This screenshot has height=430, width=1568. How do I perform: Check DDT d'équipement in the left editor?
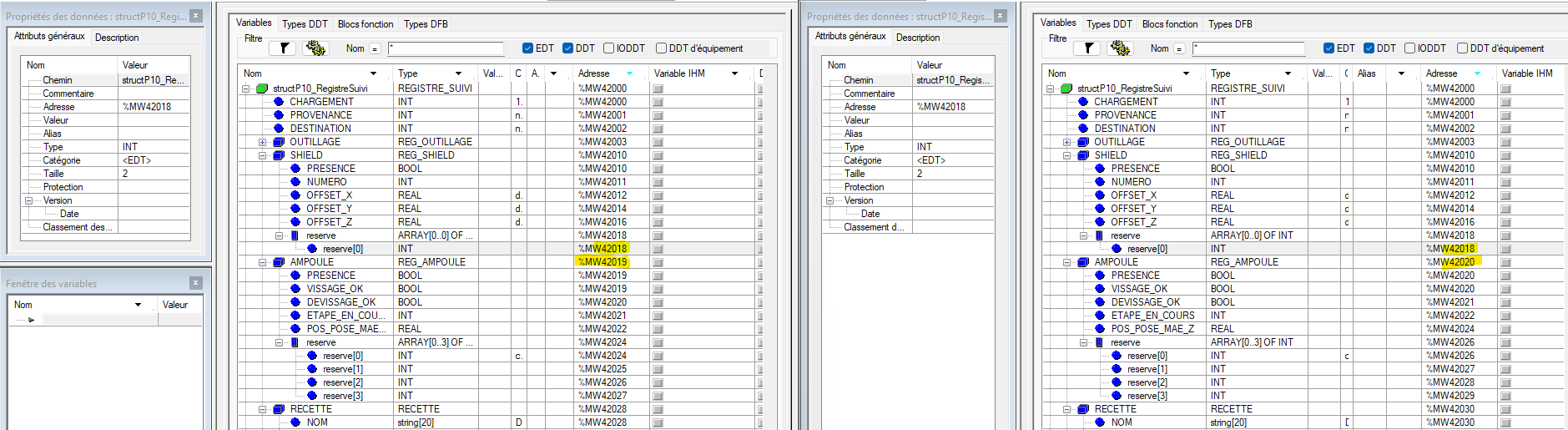coord(661,48)
